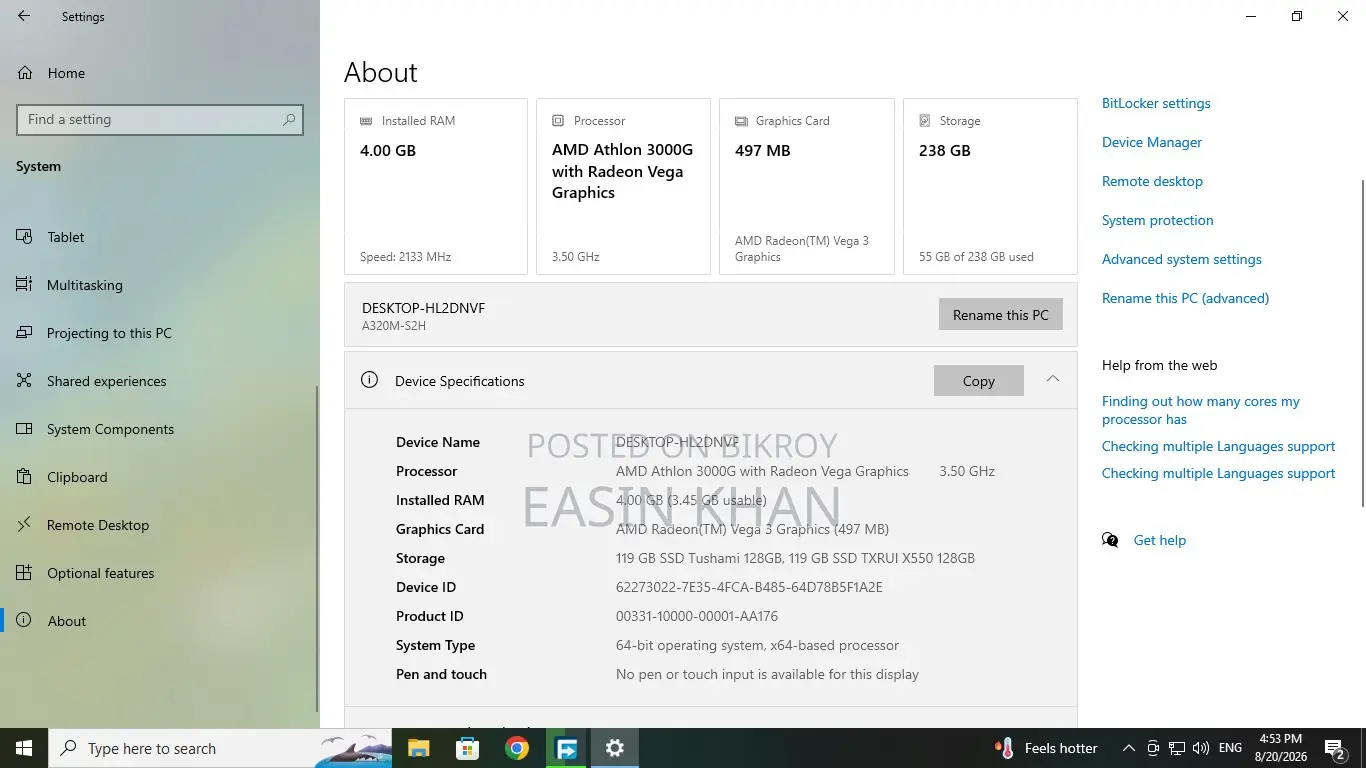1366x768 pixels.
Task: Click the Find a setting search box
Action: (160, 119)
